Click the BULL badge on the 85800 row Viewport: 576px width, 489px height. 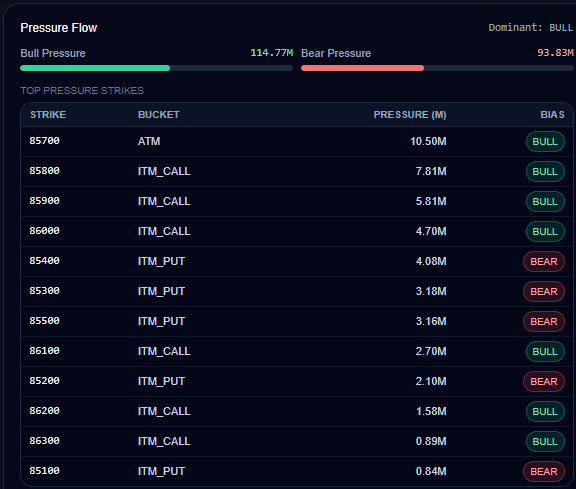point(545,172)
